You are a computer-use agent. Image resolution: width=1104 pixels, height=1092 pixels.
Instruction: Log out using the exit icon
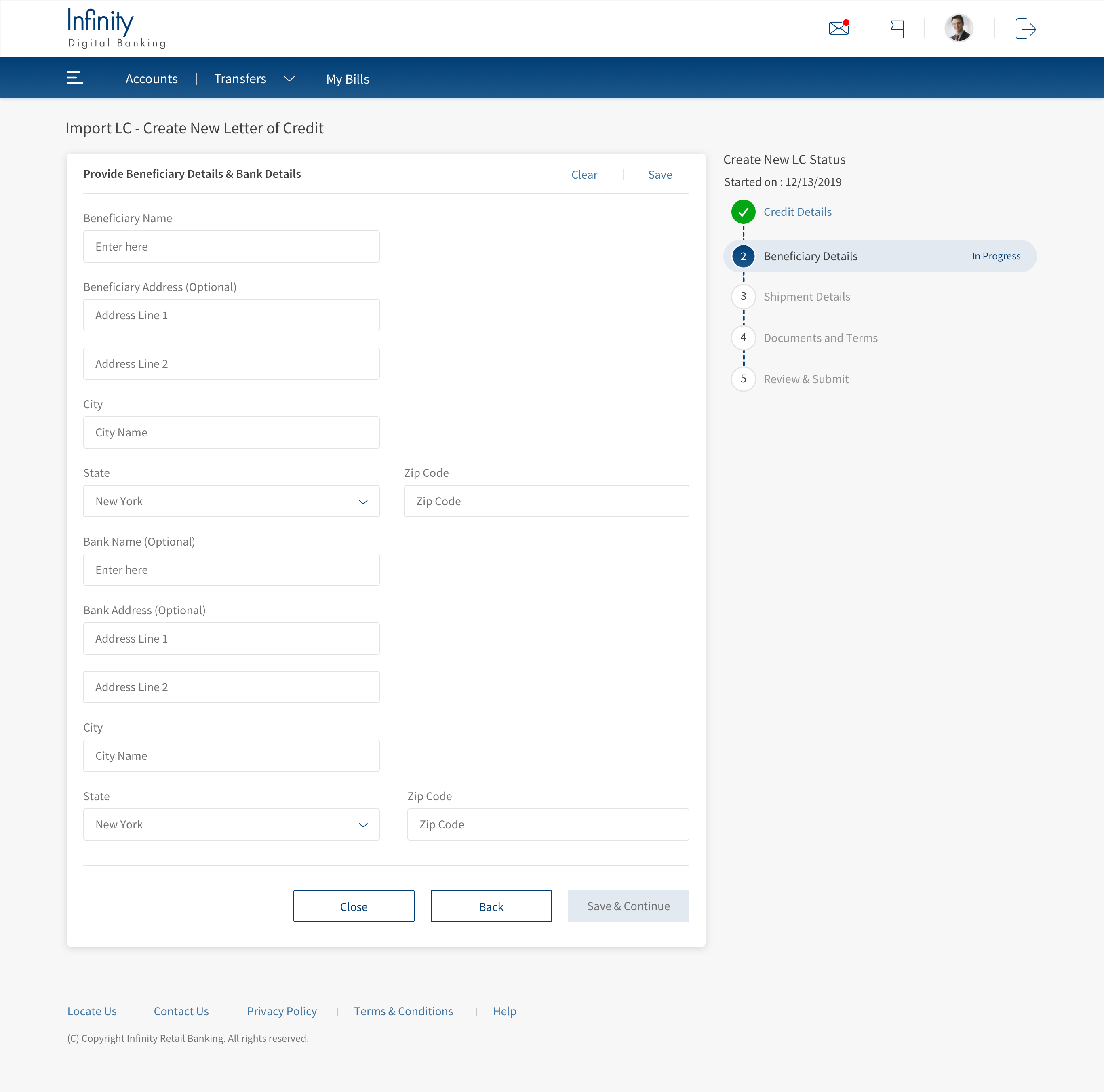(1025, 29)
